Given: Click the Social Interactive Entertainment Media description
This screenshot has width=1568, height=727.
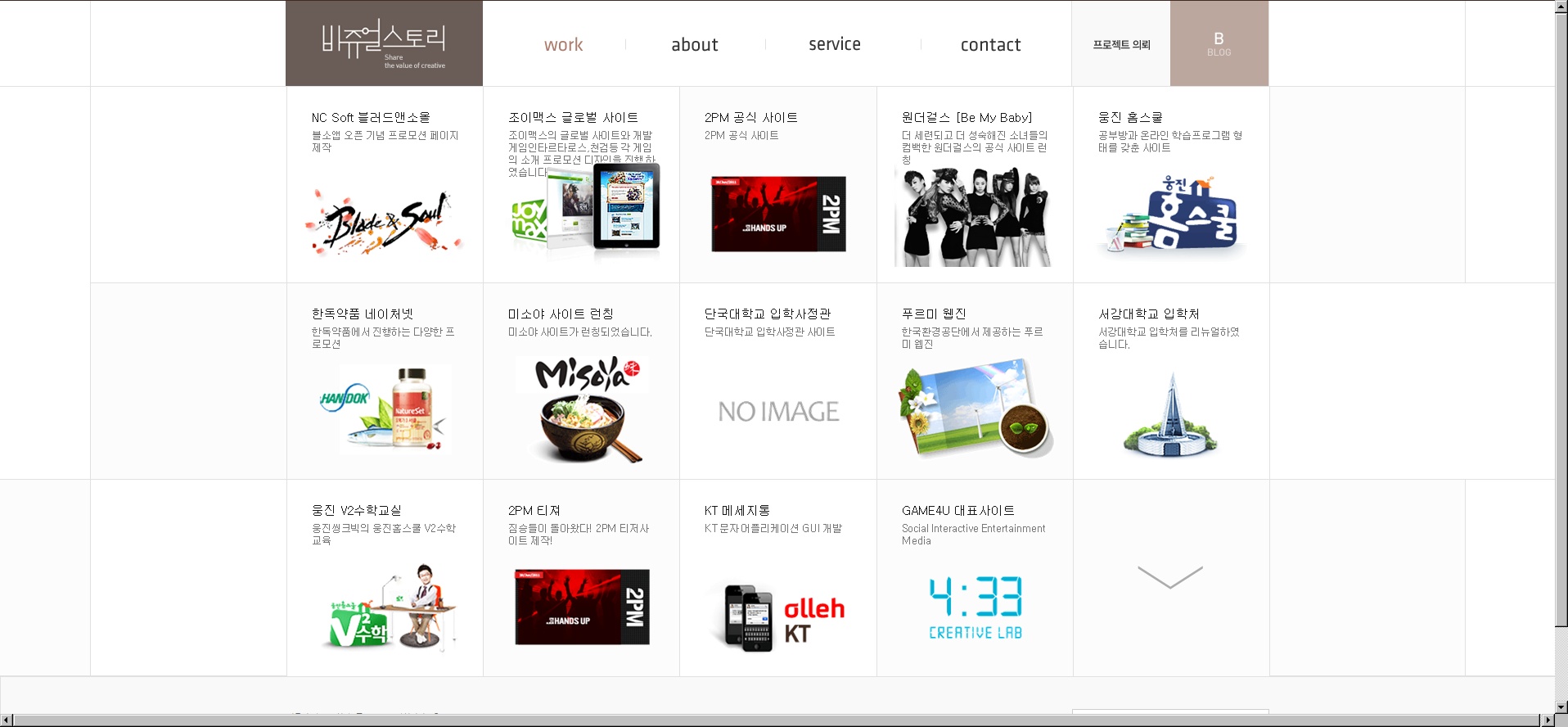Looking at the screenshot, I should [x=973, y=535].
